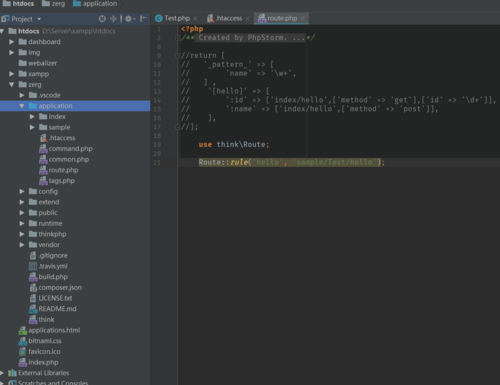Select route.php in the project tree
500x385 pixels.
59,170
